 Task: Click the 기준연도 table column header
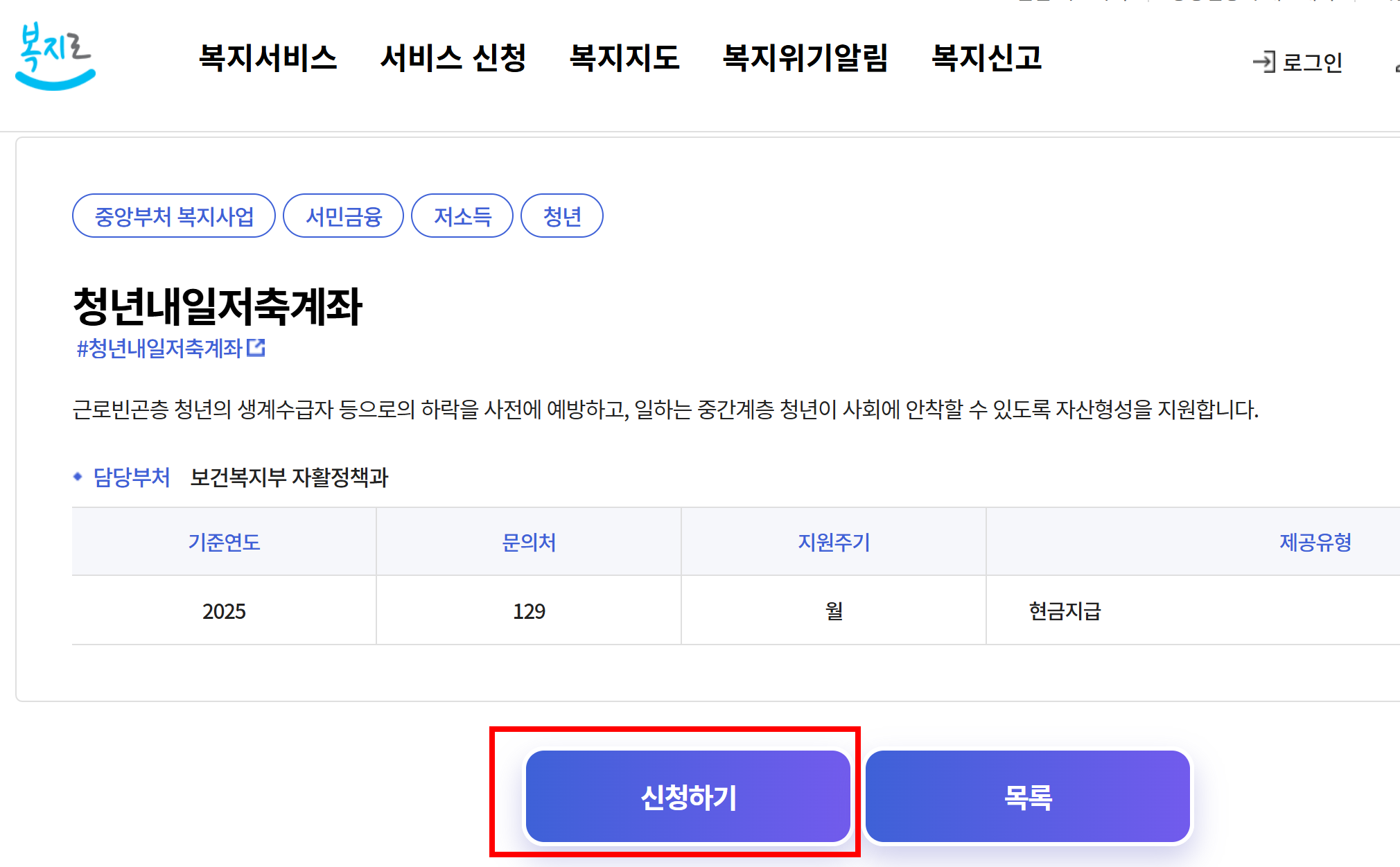[223, 543]
